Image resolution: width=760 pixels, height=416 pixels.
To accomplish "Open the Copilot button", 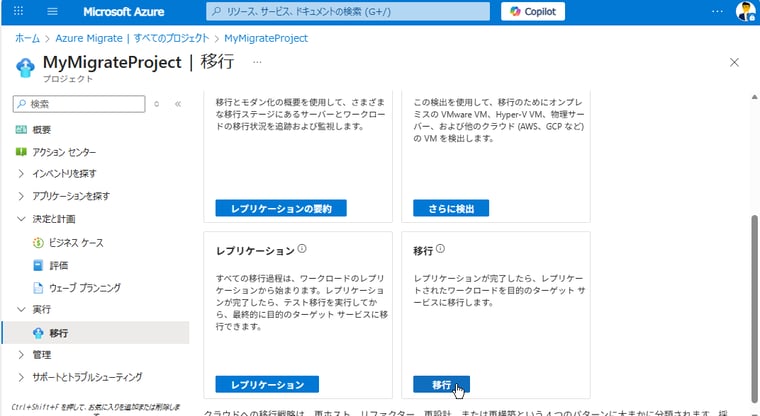I will pyautogui.click(x=533, y=12).
